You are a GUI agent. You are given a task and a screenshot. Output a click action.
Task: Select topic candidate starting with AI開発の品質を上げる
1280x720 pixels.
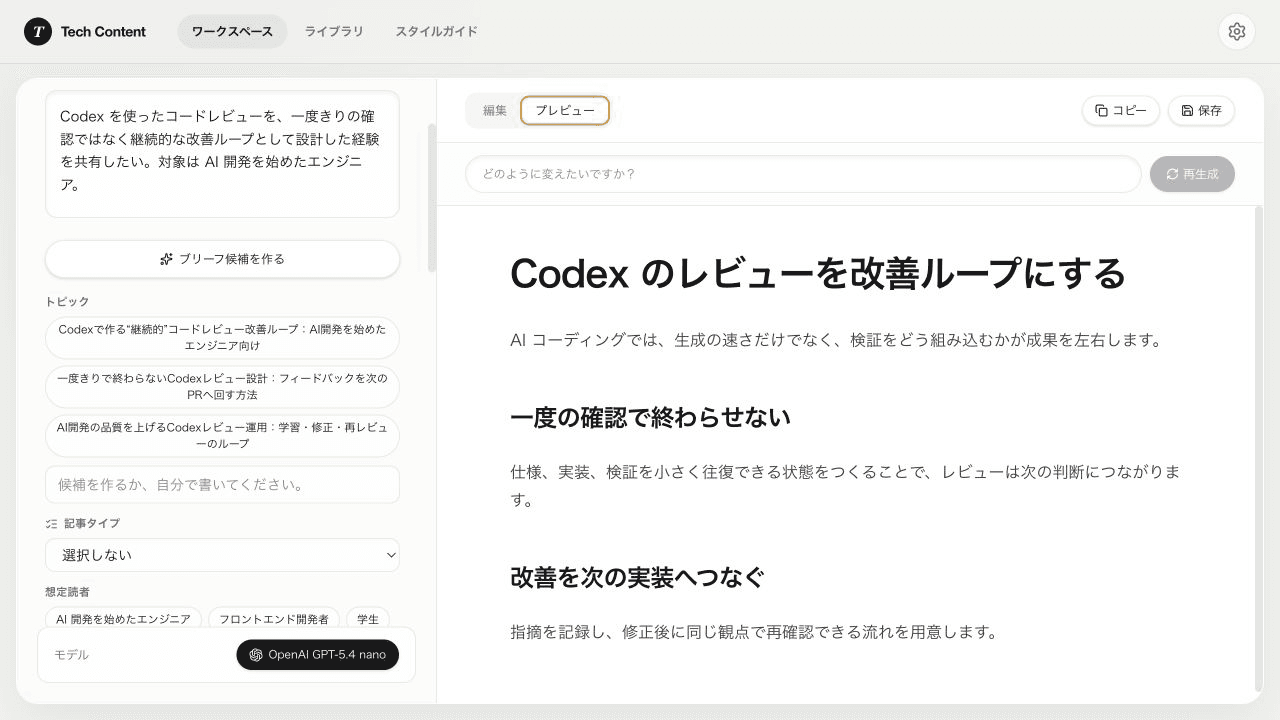pos(222,435)
